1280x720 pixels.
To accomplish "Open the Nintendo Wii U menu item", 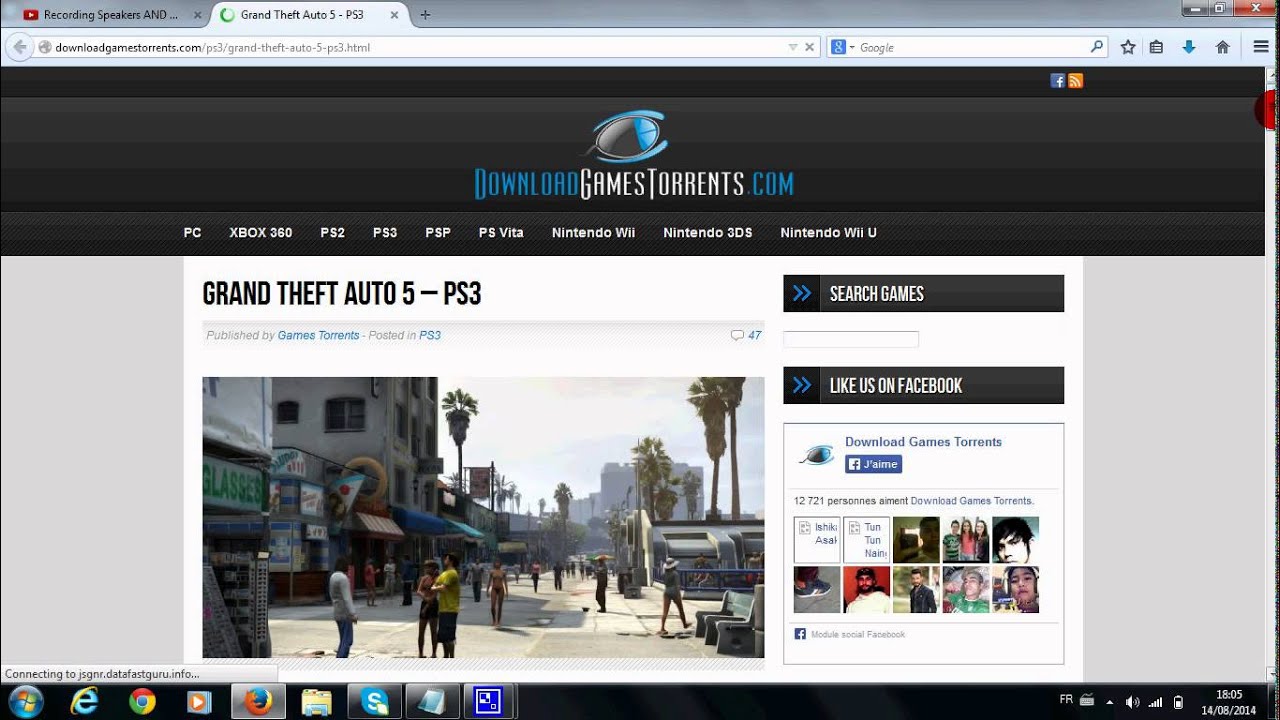I will point(828,232).
